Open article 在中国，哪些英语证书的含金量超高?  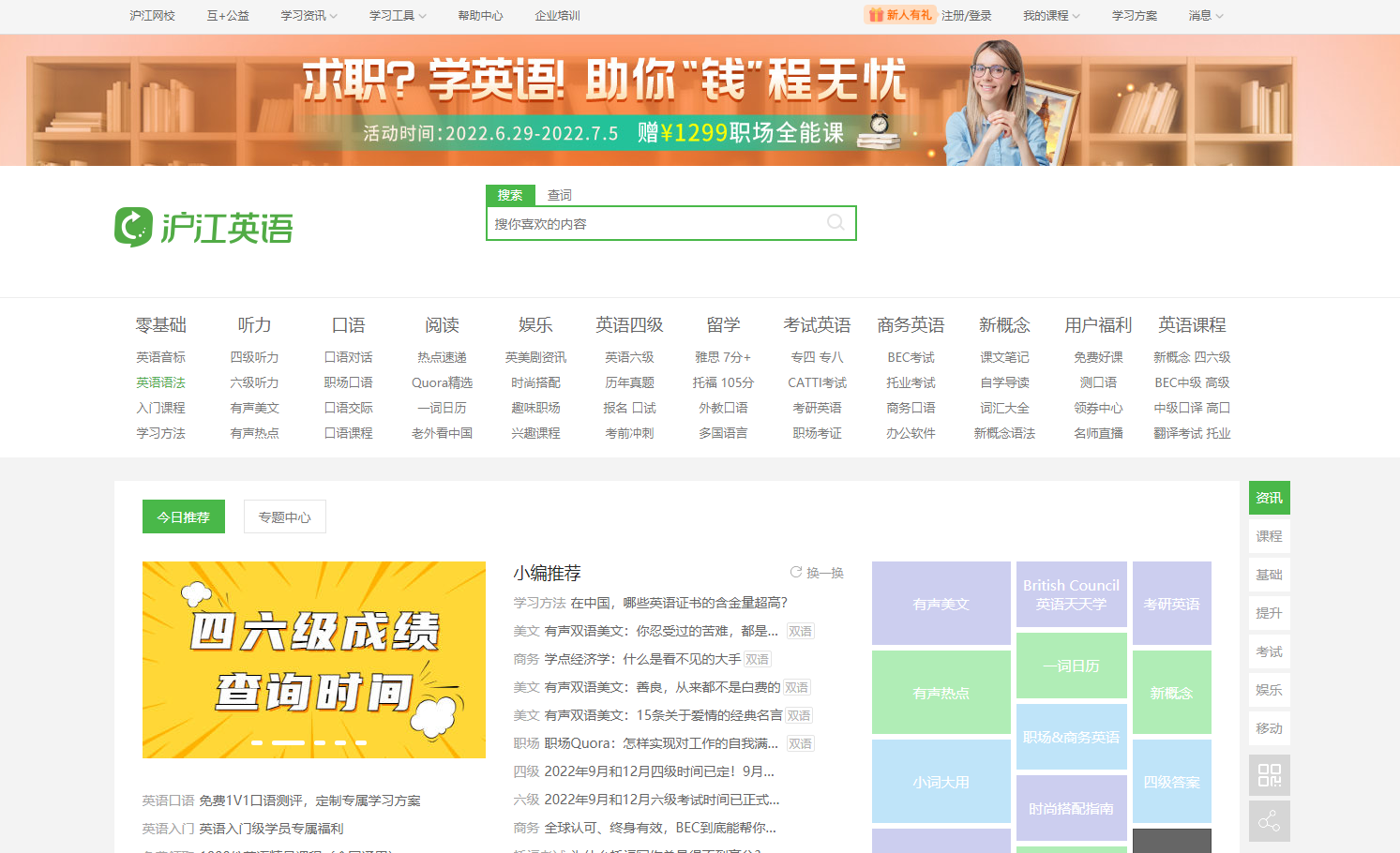point(679,602)
